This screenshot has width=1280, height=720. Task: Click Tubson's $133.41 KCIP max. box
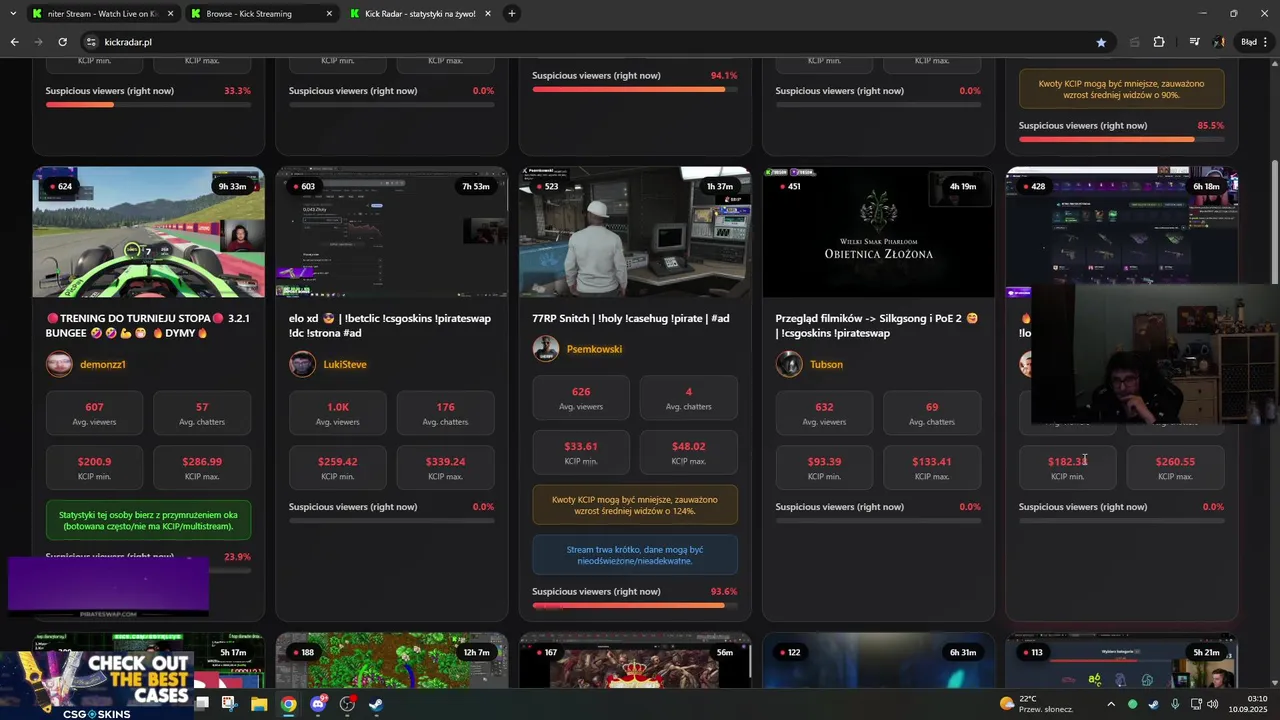(x=932, y=468)
